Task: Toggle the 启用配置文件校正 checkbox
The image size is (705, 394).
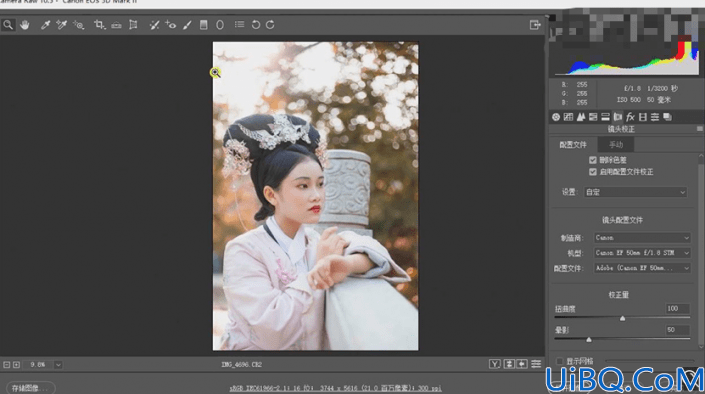Action: (593, 172)
